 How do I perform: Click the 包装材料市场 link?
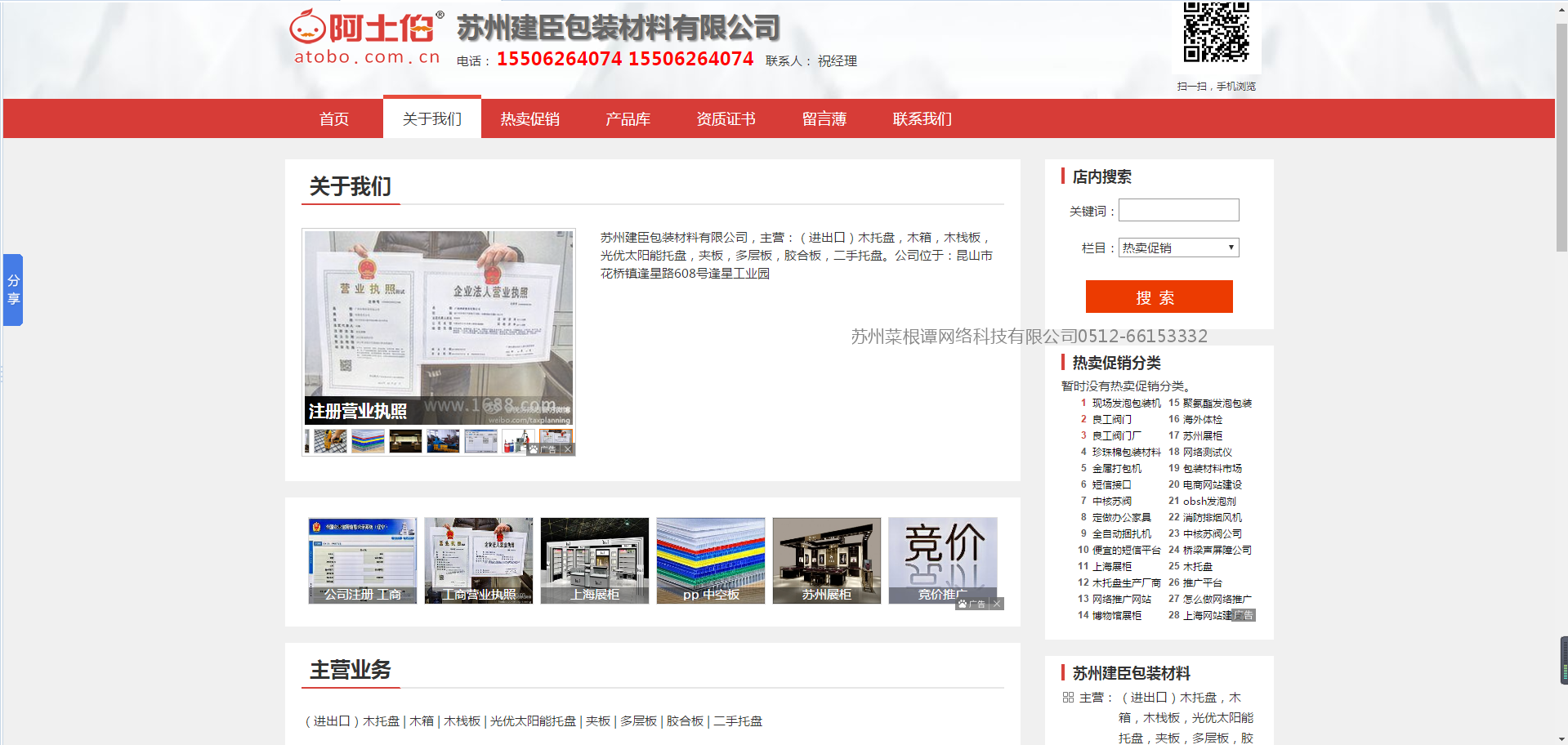[1213, 468]
